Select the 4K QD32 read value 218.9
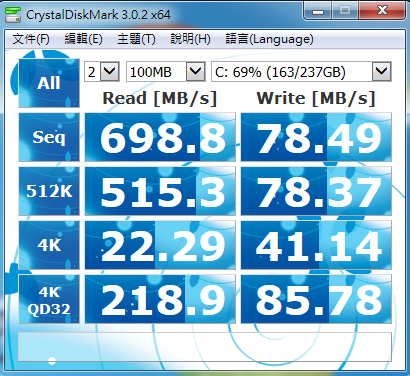 pyautogui.click(x=160, y=299)
